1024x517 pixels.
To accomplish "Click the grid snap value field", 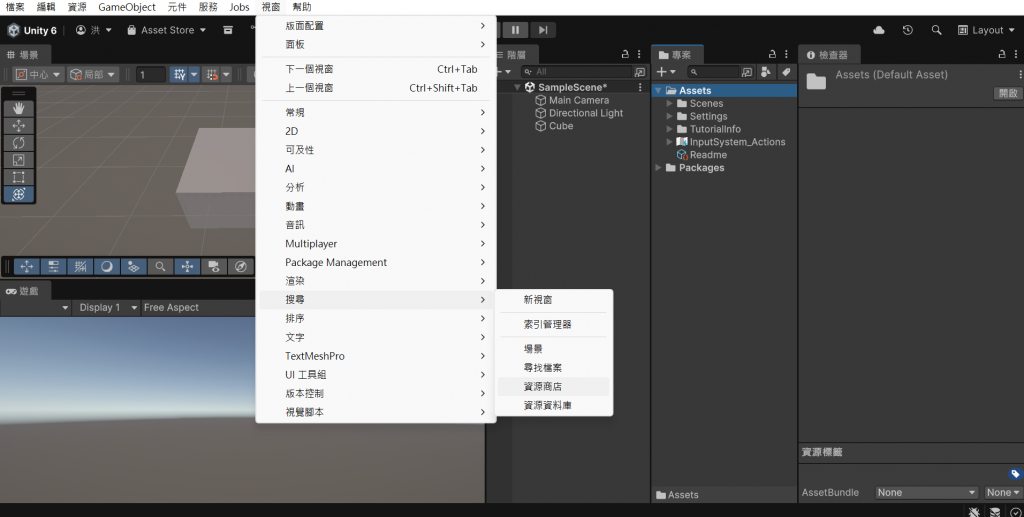I will pyautogui.click(x=151, y=74).
